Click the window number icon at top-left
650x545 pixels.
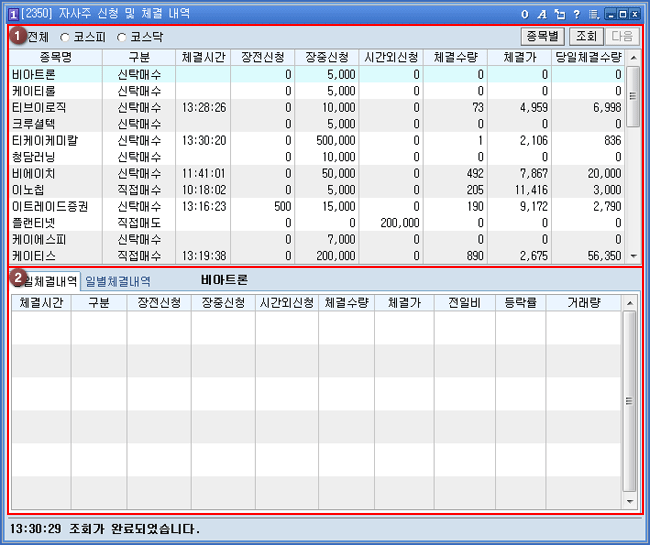13,14
